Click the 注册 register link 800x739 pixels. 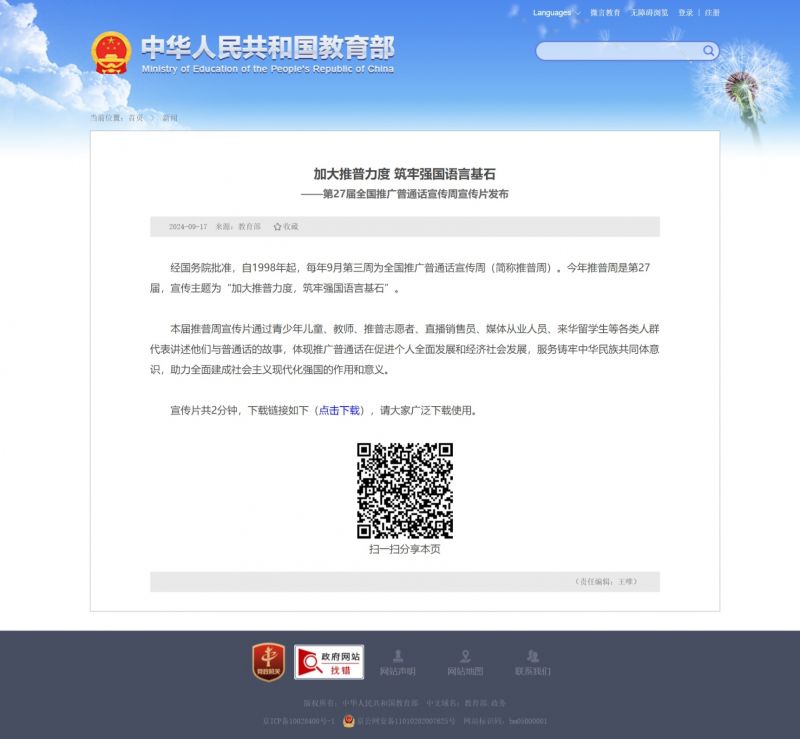point(712,13)
